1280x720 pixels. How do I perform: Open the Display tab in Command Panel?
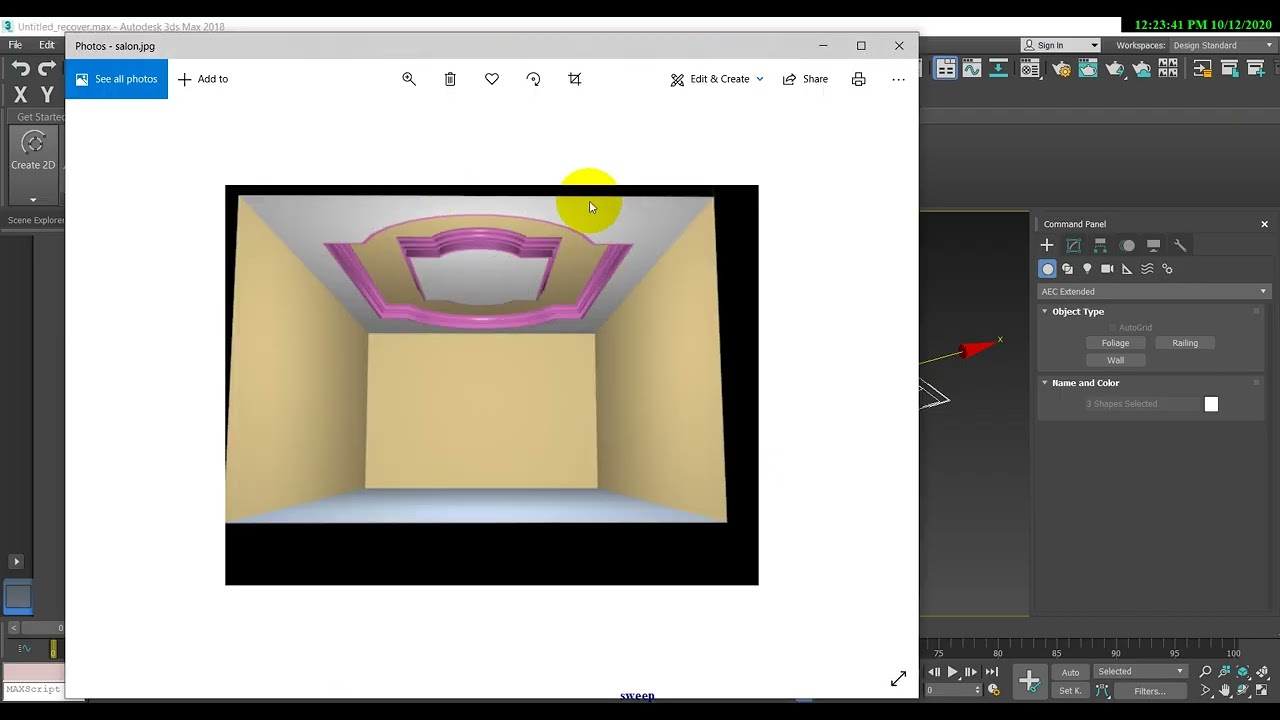click(1153, 245)
